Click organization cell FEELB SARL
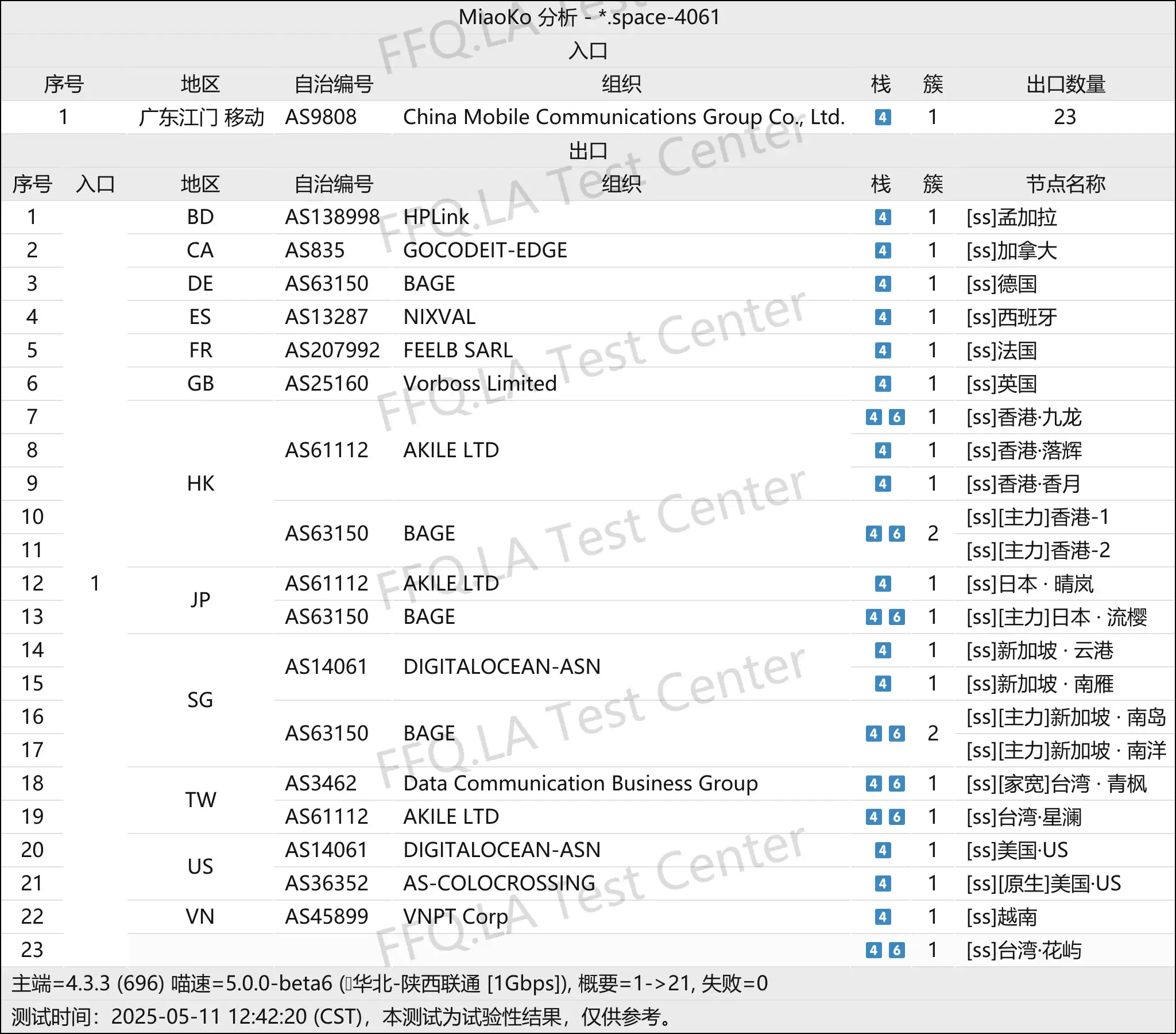Image resolution: width=1176 pixels, height=1034 pixels. point(458,350)
